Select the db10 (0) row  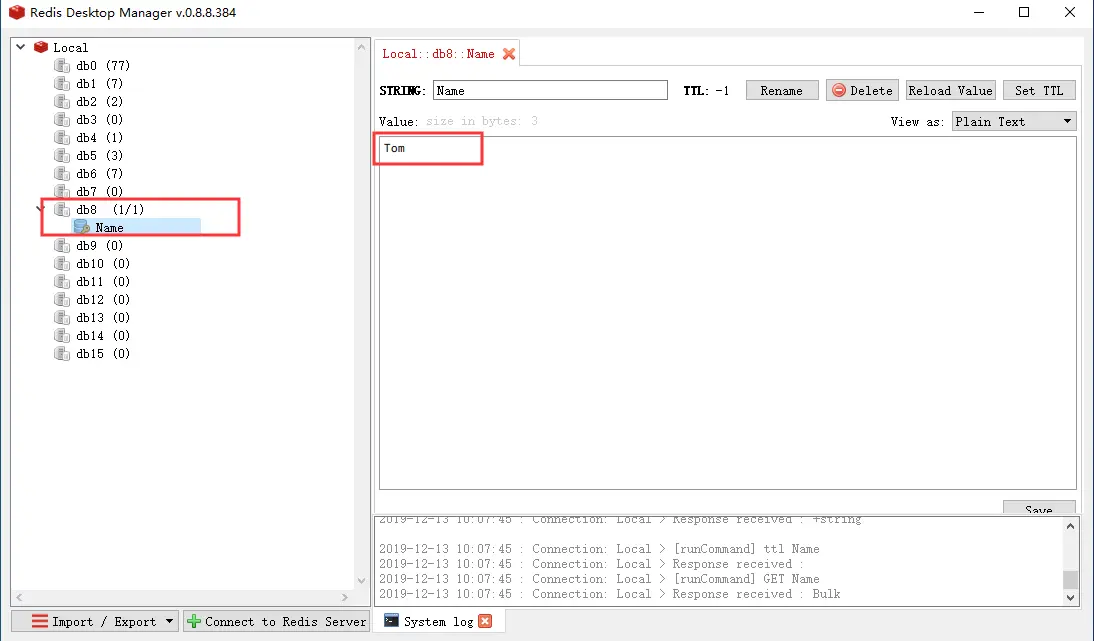tap(93, 264)
